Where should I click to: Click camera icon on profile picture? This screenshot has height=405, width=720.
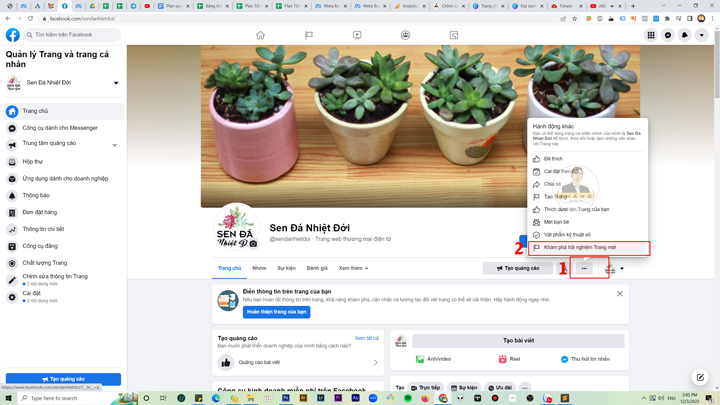point(253,244)
